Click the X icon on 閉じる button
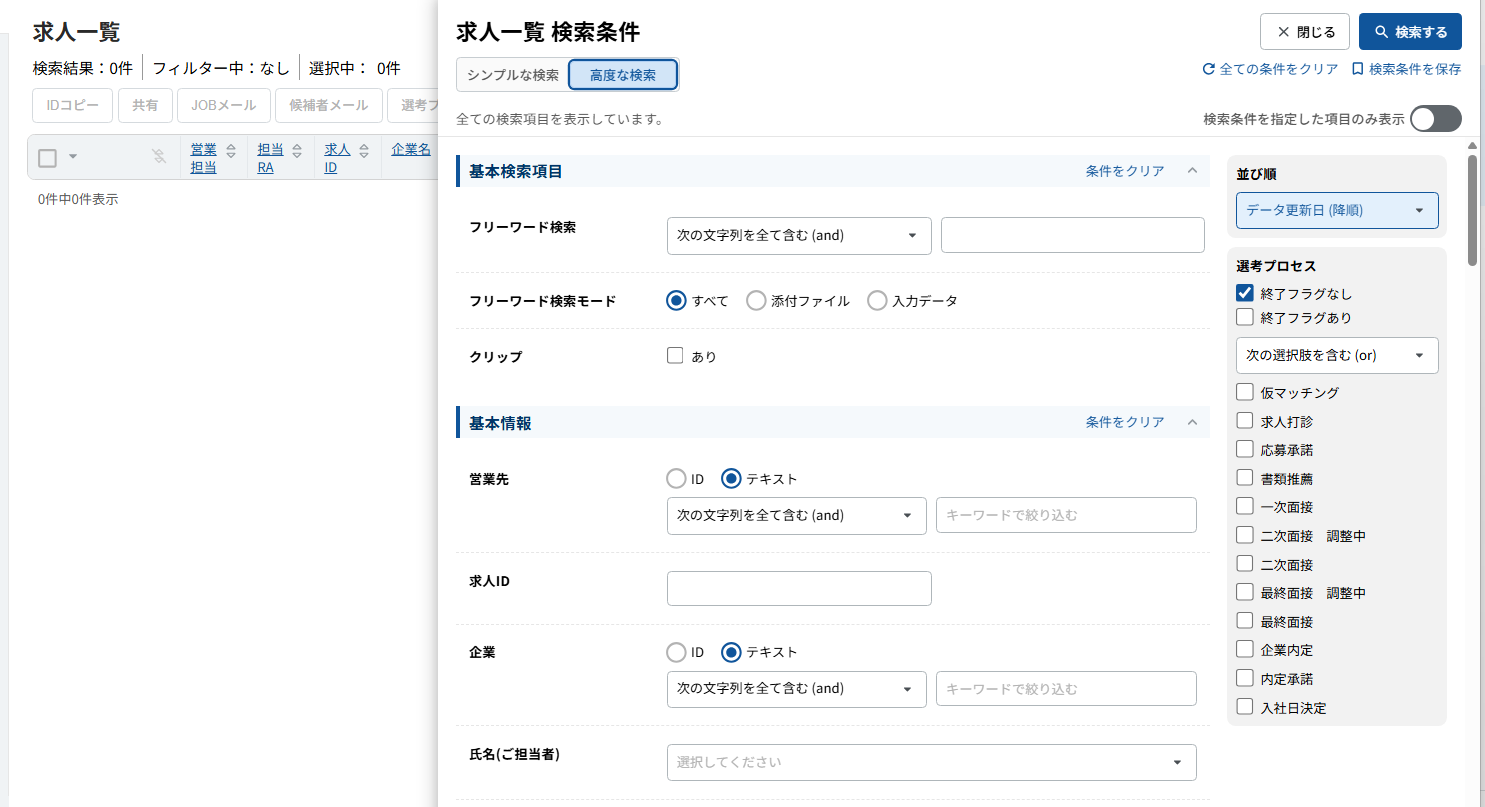 1283,32
